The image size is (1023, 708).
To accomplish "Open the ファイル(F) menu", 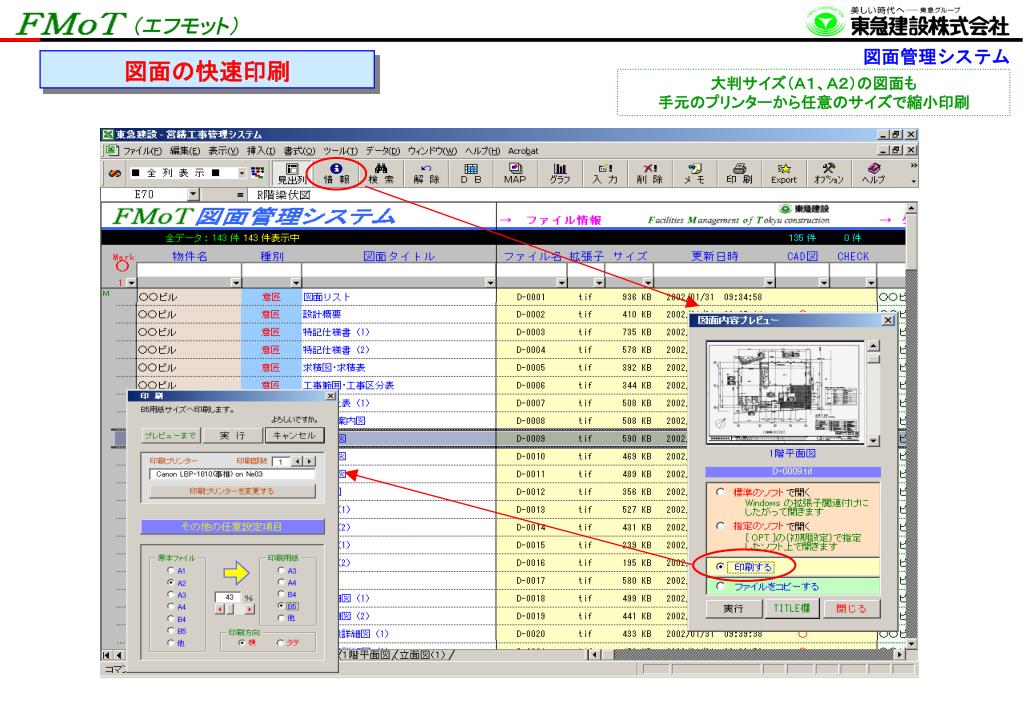I will (x=142, y=151).
